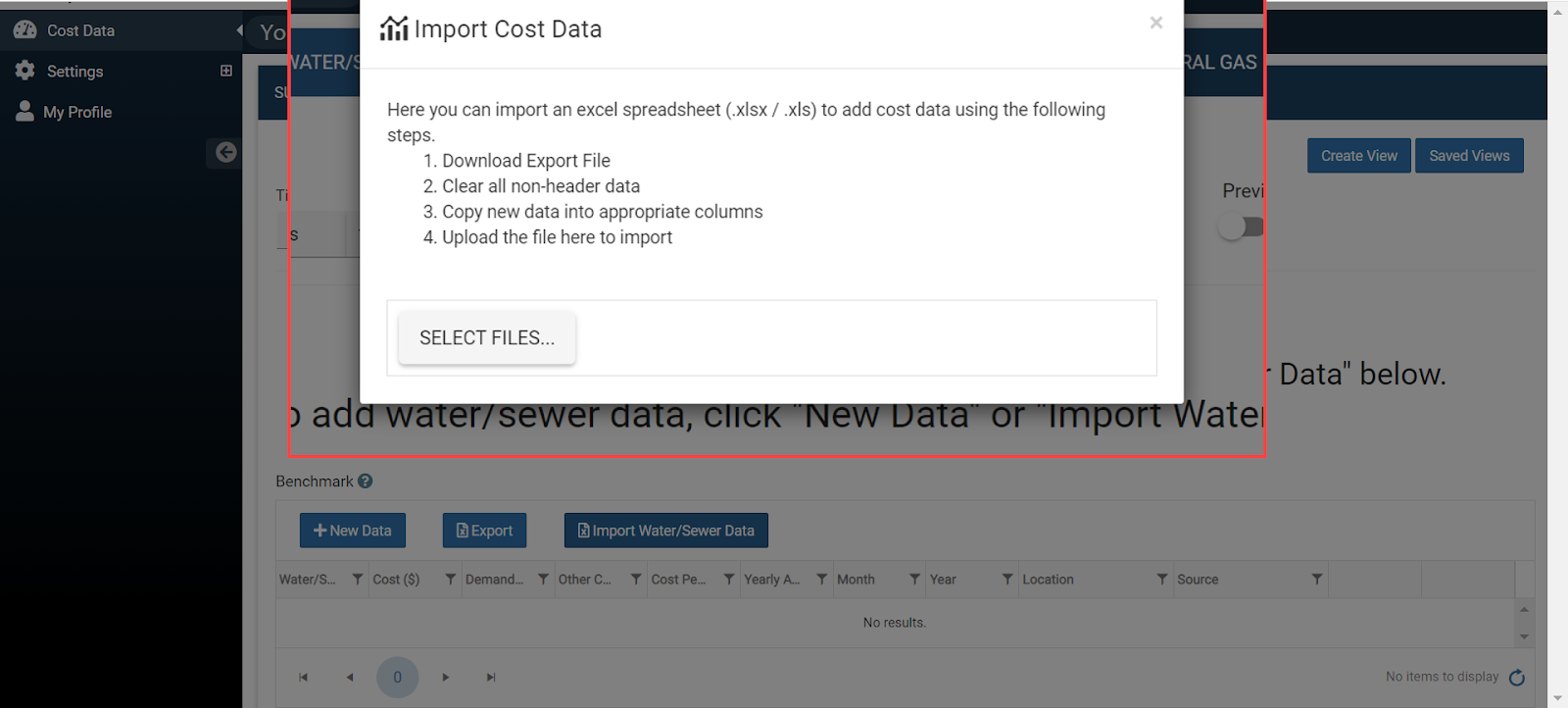Open filter icon on the Location column
The width and height of the screenshot is (1568, 708).
coord(1162,580)
